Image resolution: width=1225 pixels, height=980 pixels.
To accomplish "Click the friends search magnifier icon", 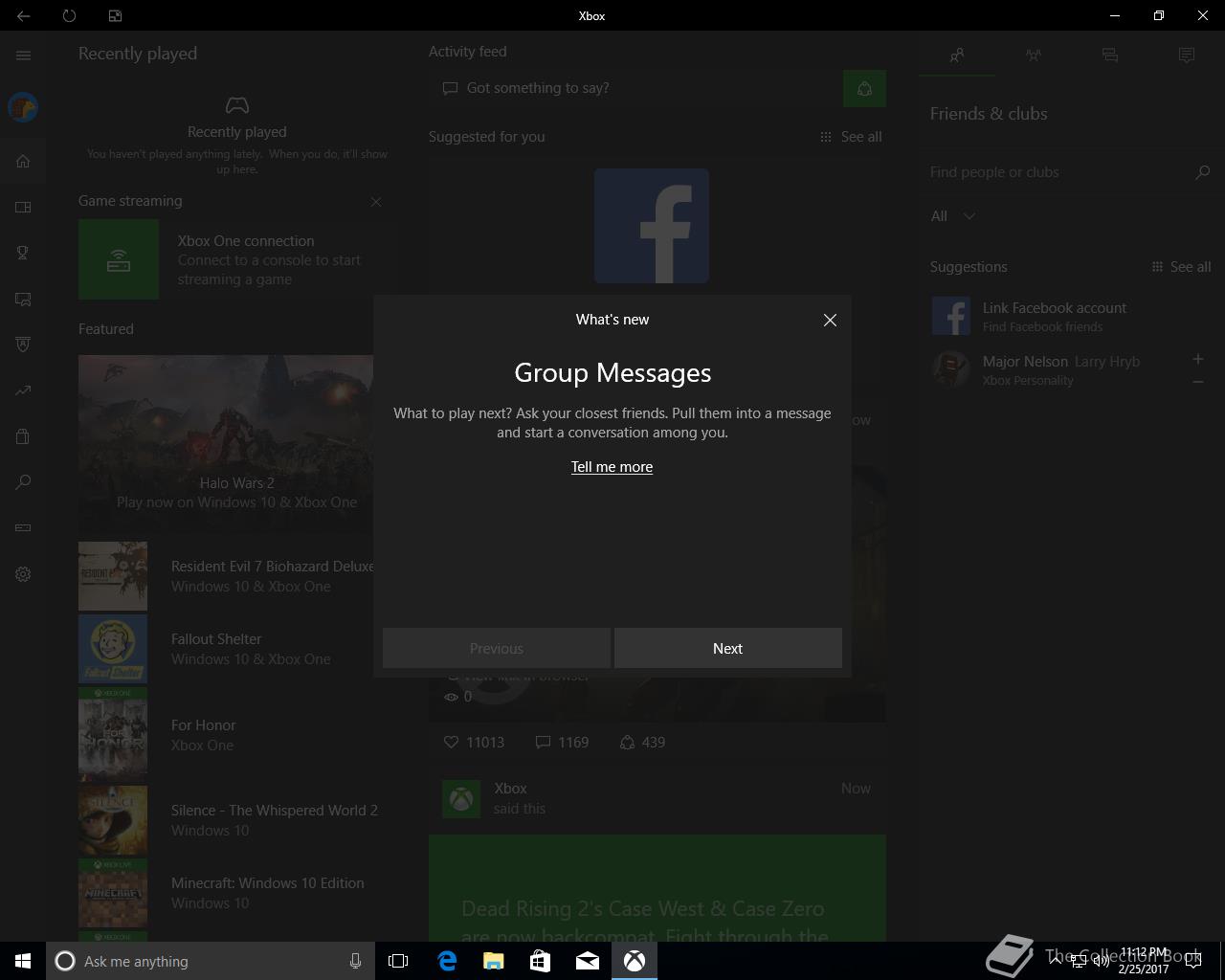I will click(x=1202, y=172).
